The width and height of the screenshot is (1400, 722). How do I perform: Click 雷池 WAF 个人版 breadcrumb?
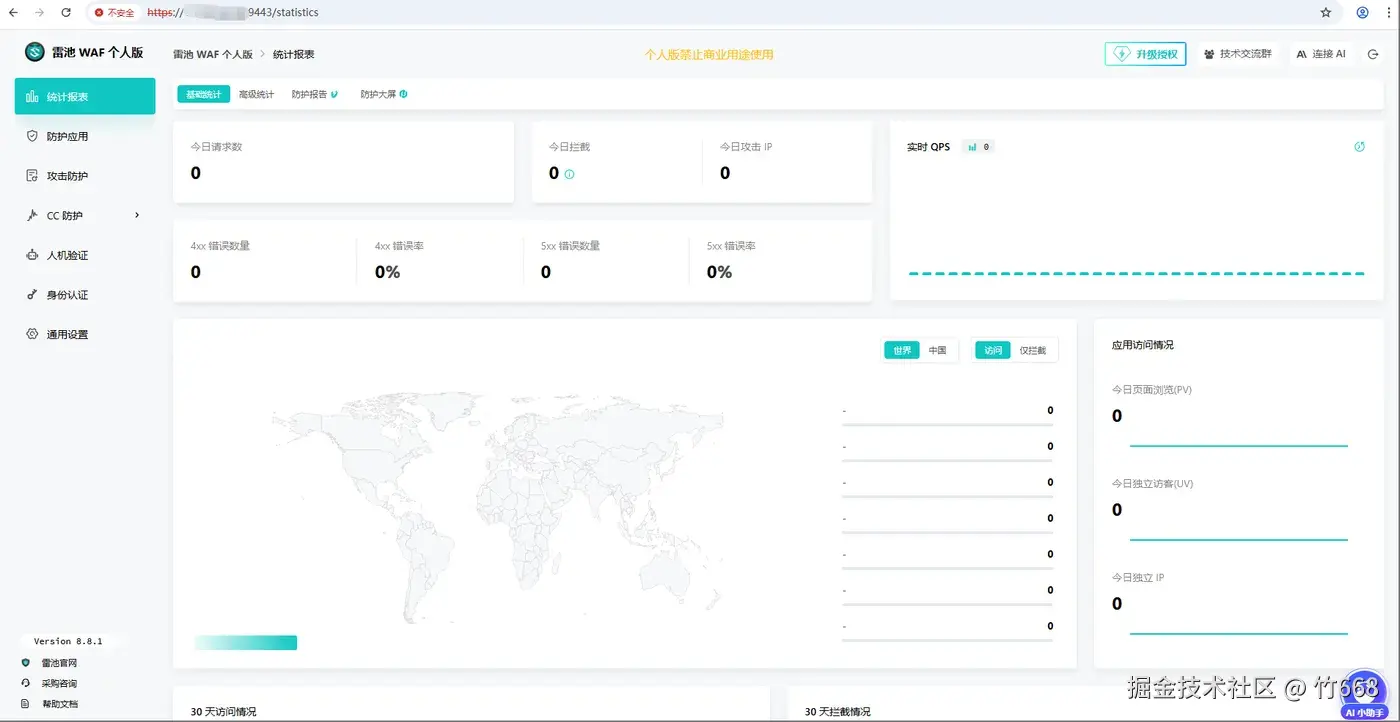point(213,55)
